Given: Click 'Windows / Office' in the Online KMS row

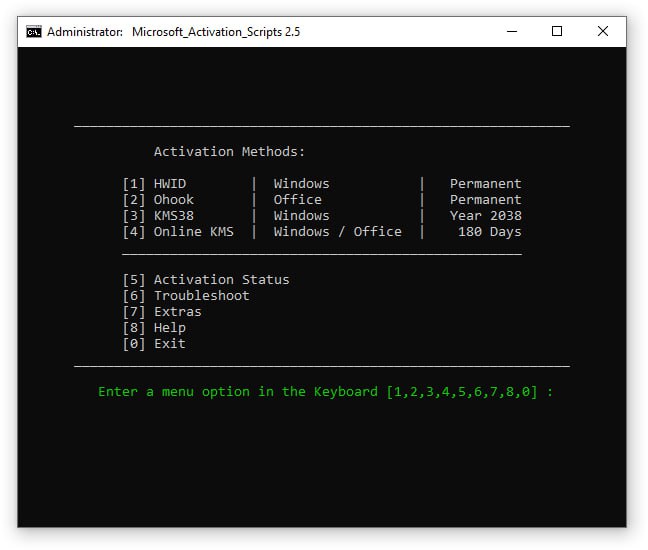Looking at the screenshot, I should (337, 232).
